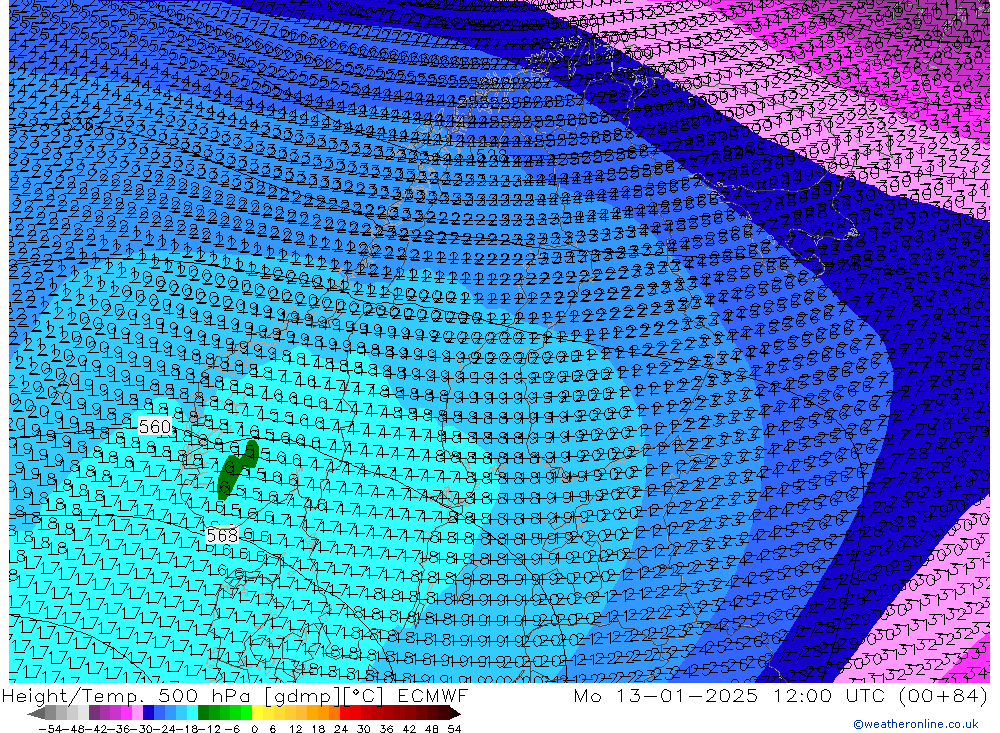The height and width of the screenshot is (733, 1000).
Task: Pick the dark purple swatch above -42 in legend
Action: click(94, 713)
